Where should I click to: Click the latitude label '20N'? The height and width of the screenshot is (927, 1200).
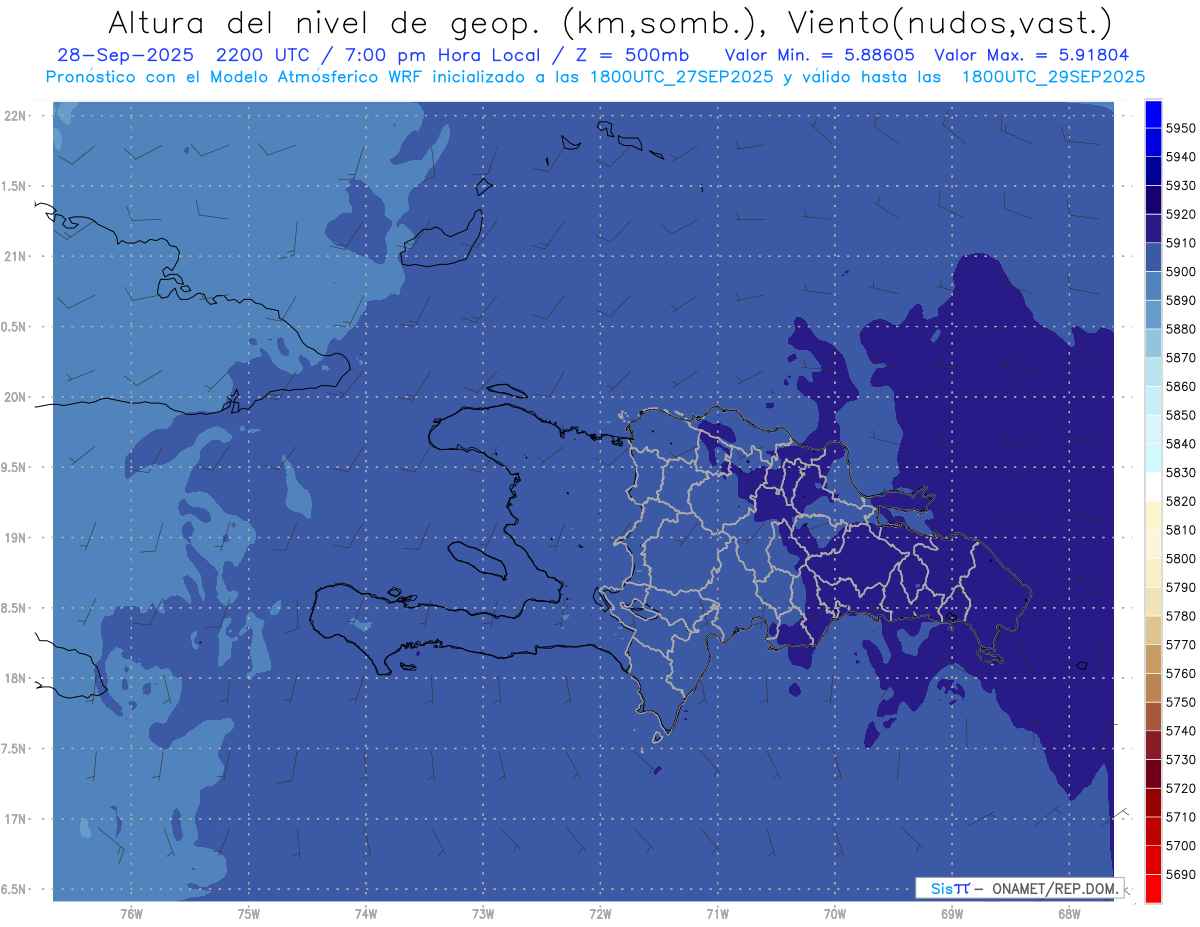(16, 397)
